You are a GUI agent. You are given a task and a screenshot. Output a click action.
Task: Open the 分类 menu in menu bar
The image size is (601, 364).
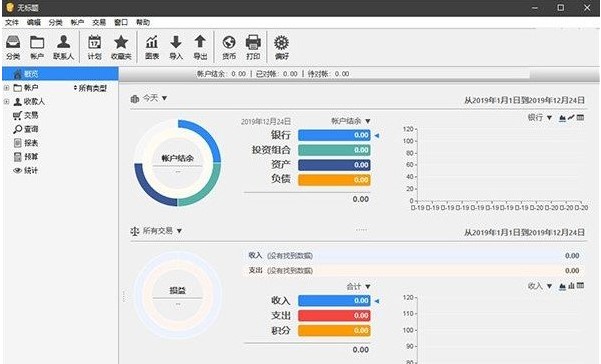coord(56,22)
